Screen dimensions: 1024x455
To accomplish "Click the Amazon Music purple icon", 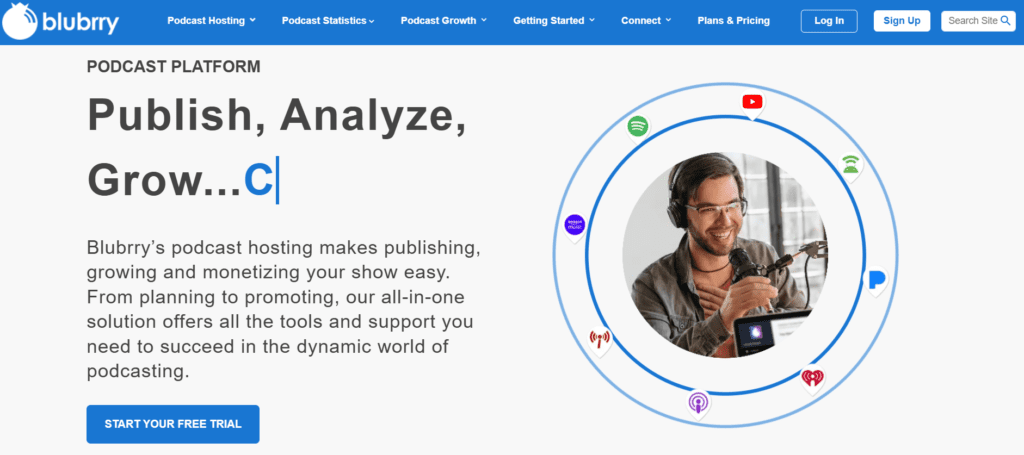I will tap(574, 225).
